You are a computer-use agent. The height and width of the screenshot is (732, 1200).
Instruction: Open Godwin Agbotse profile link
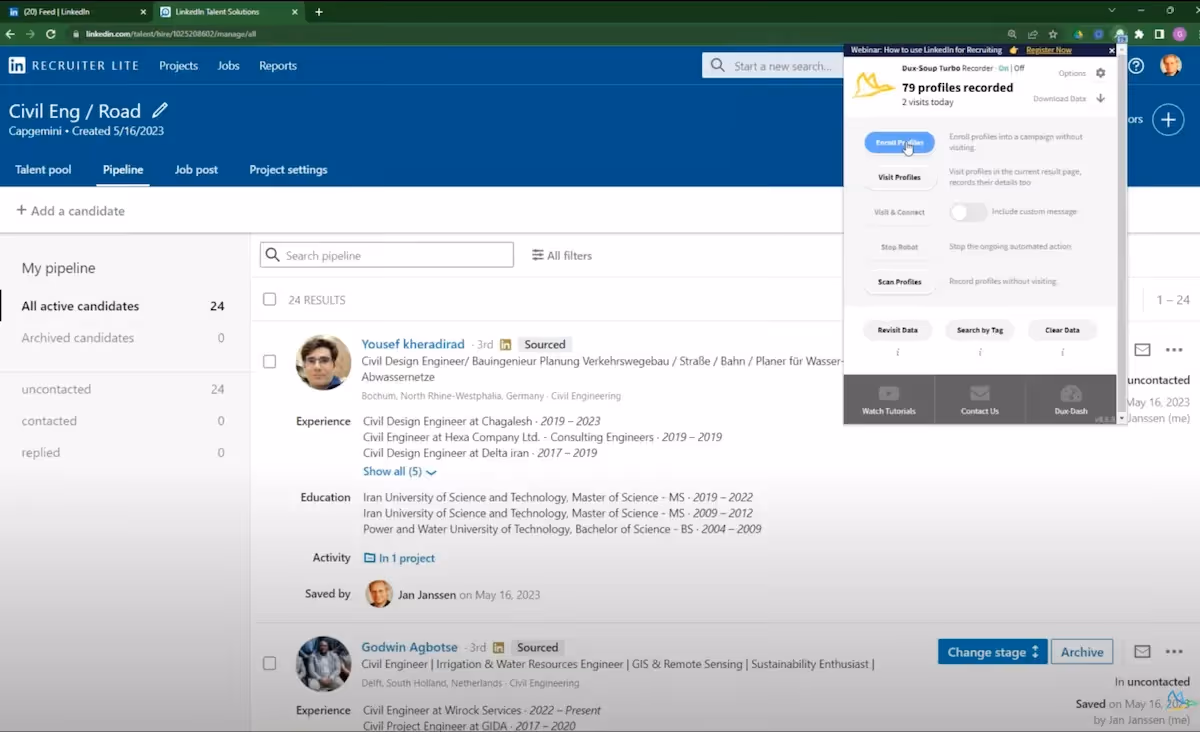pyautogui.click(x=410, y=647)
